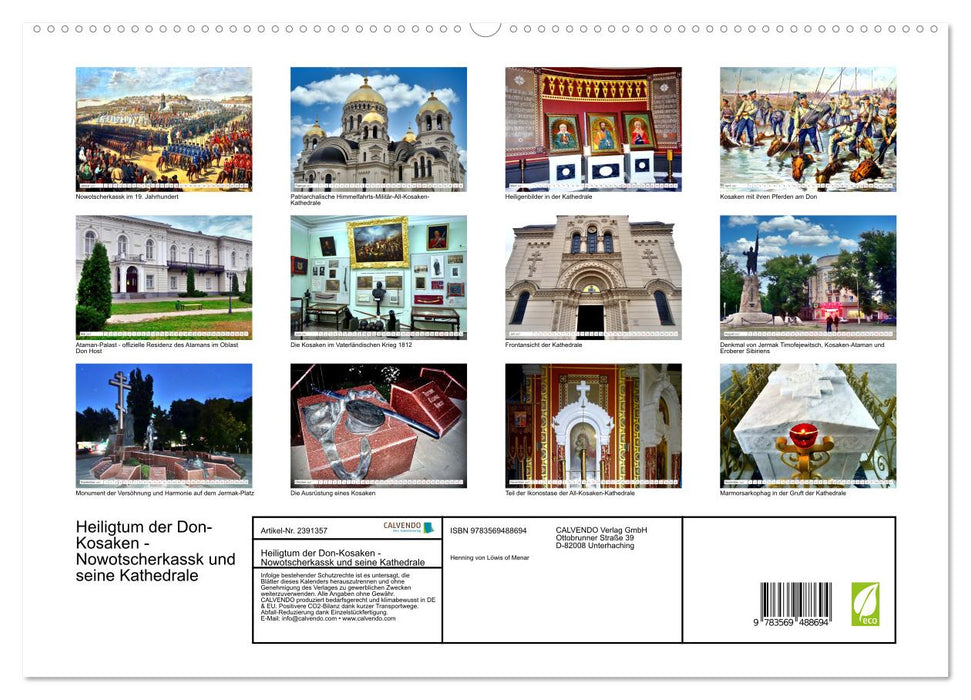The width and height of the screenshot is (971, 700).
Task: Click the E-Mail info@calvendo.com line
Action: tap(328, 618)
